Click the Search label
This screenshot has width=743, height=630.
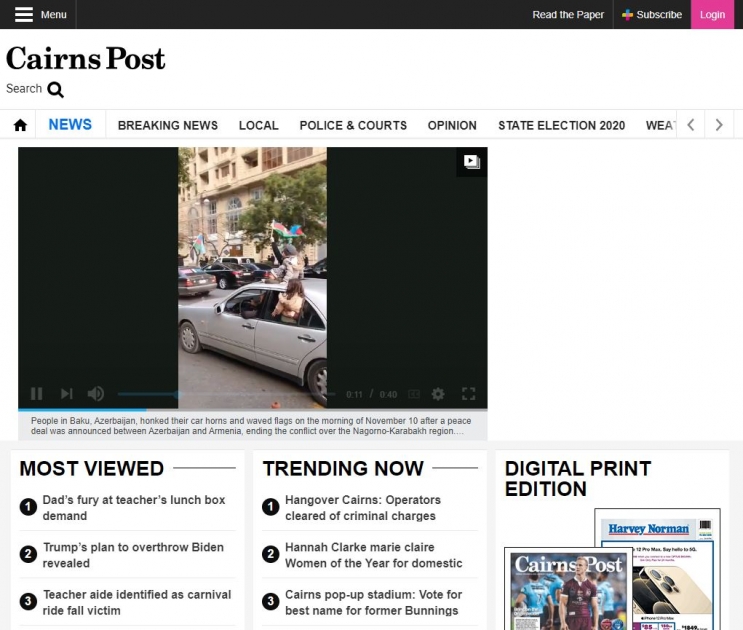coord(24,89)
